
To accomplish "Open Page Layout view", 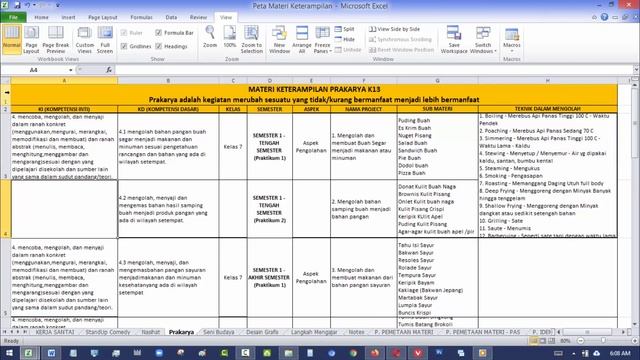I will (31, 39).
